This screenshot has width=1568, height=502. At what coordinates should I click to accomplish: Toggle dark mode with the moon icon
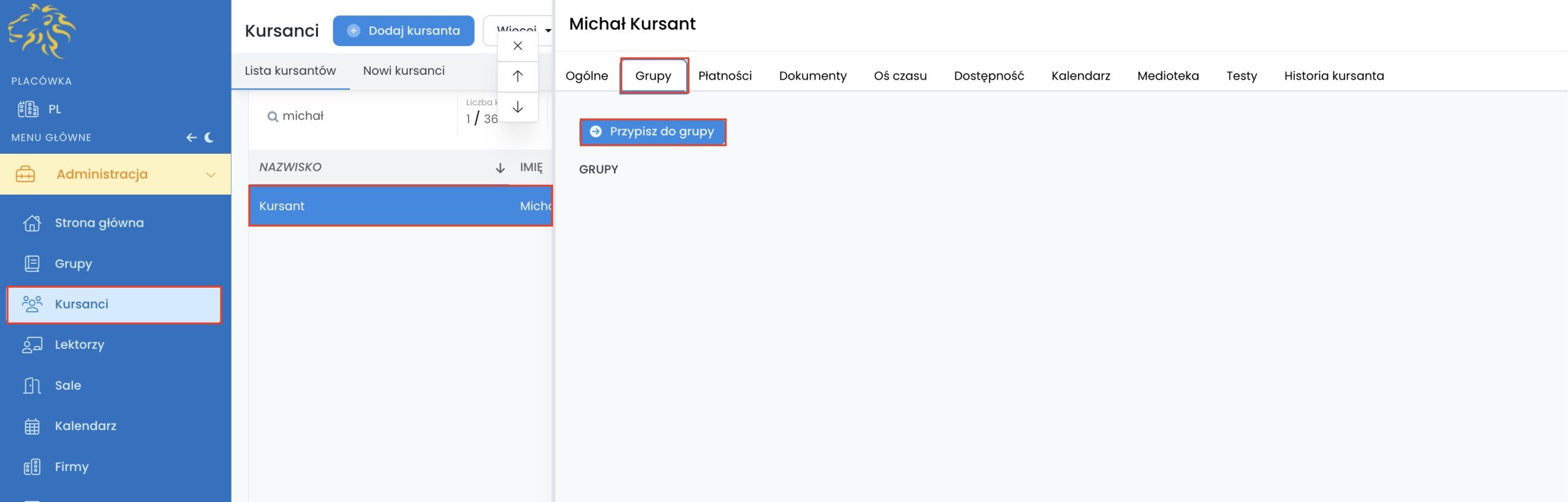[x=209, y=138]
